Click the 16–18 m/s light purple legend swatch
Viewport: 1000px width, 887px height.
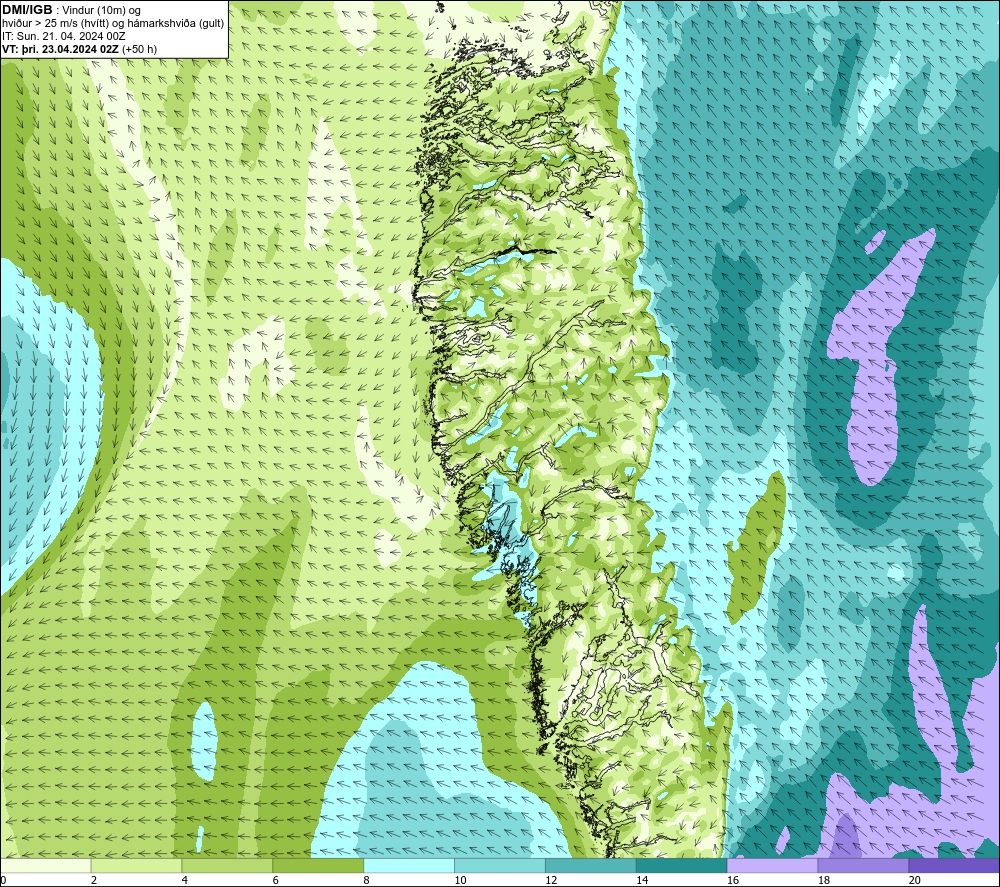pyautogui.click(x=772, y=865)
